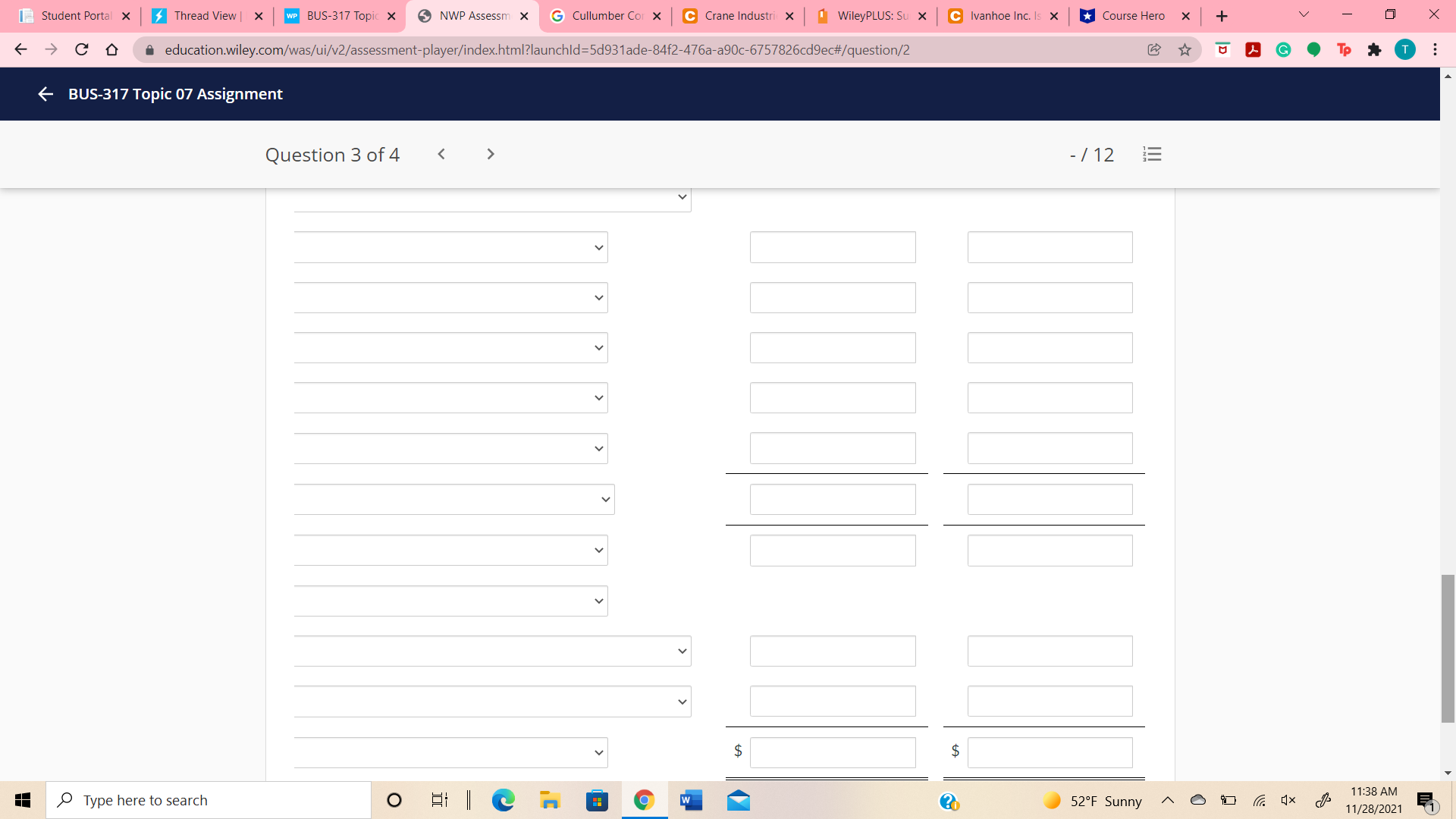This screenshot has width=1456, height=819.
Task: Bookmark this page with the star icon
Action: point(1185,50)
